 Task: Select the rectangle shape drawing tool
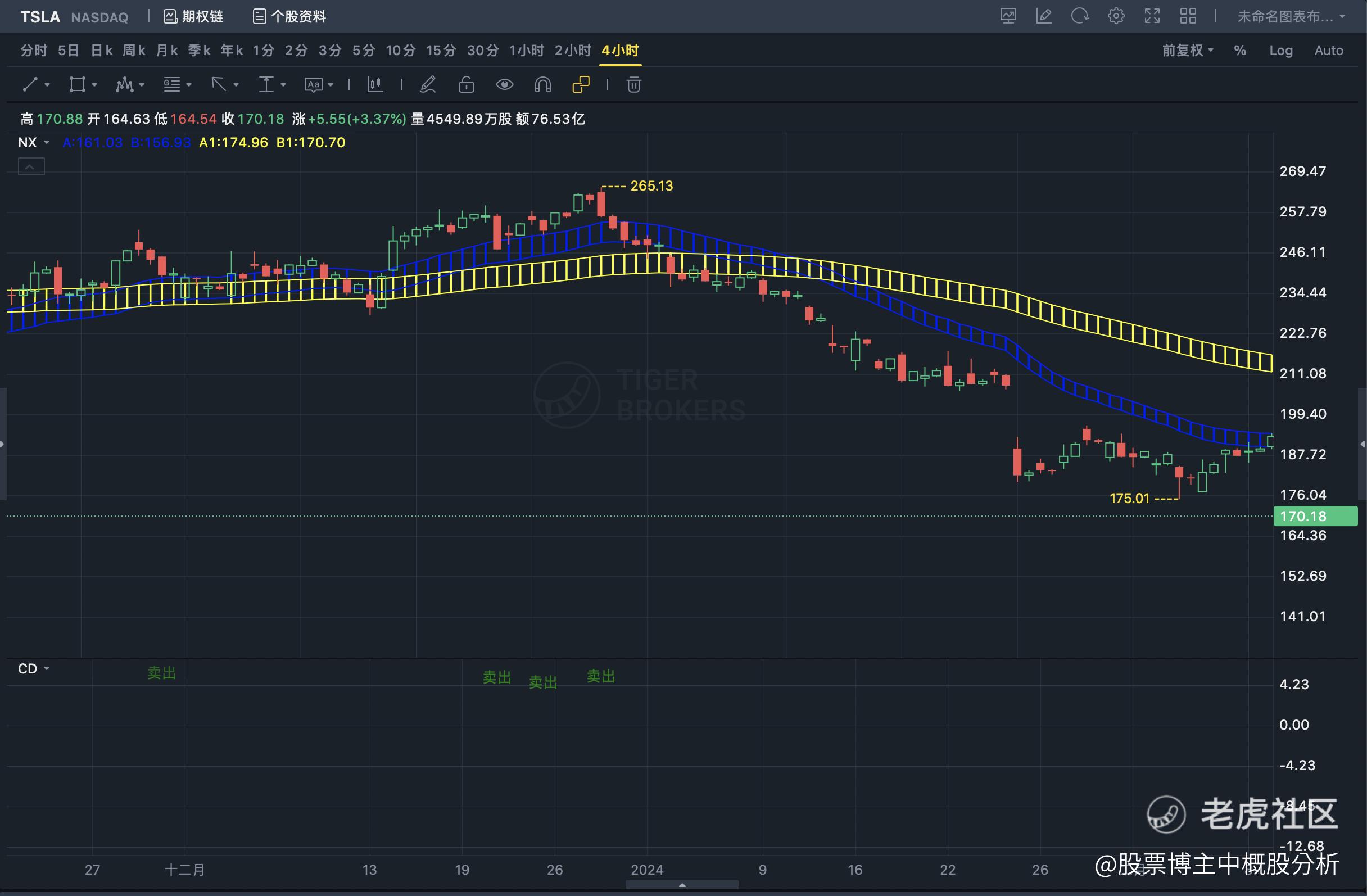(x=77, y=85)
